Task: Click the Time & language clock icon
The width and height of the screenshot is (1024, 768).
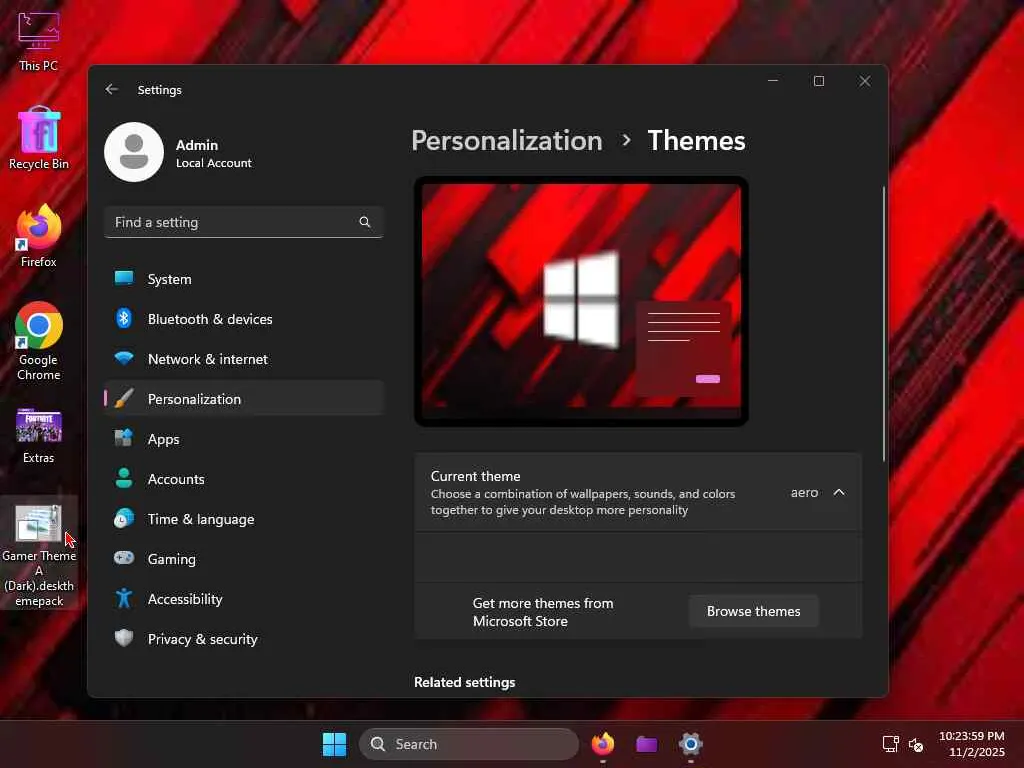Action: (124, 519)
